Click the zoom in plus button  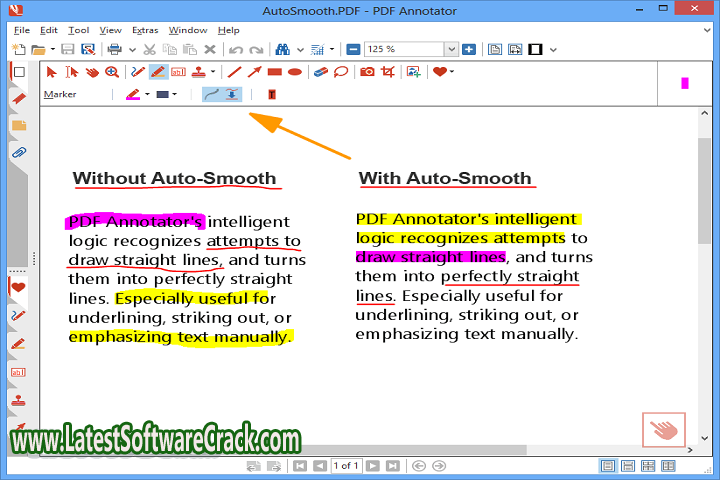[x=469, y=49]
